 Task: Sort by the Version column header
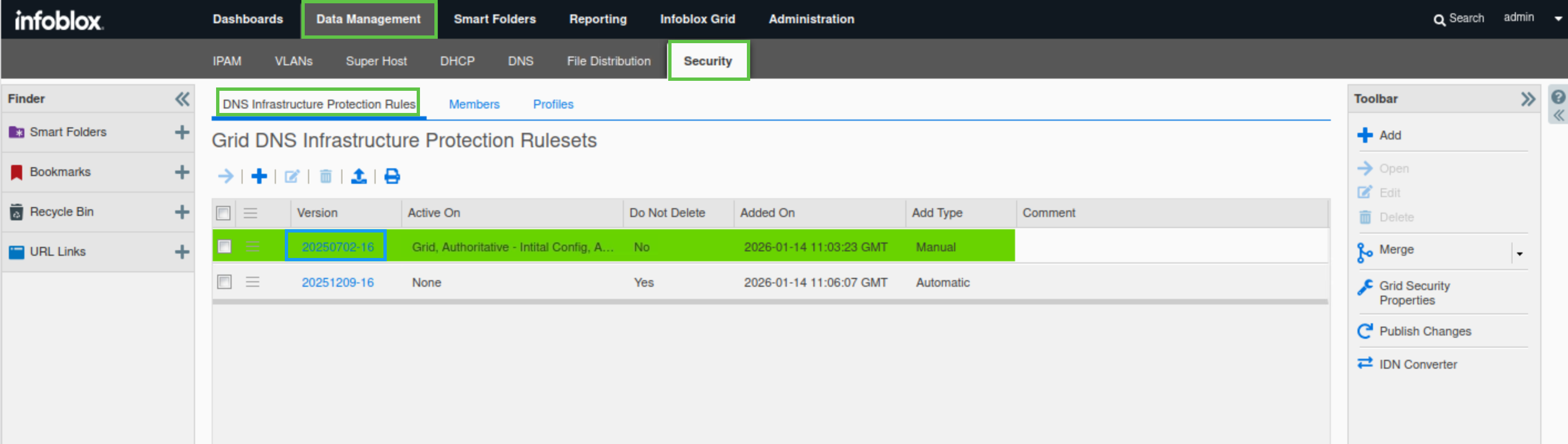pyautogui.click(x=317, y=213)
